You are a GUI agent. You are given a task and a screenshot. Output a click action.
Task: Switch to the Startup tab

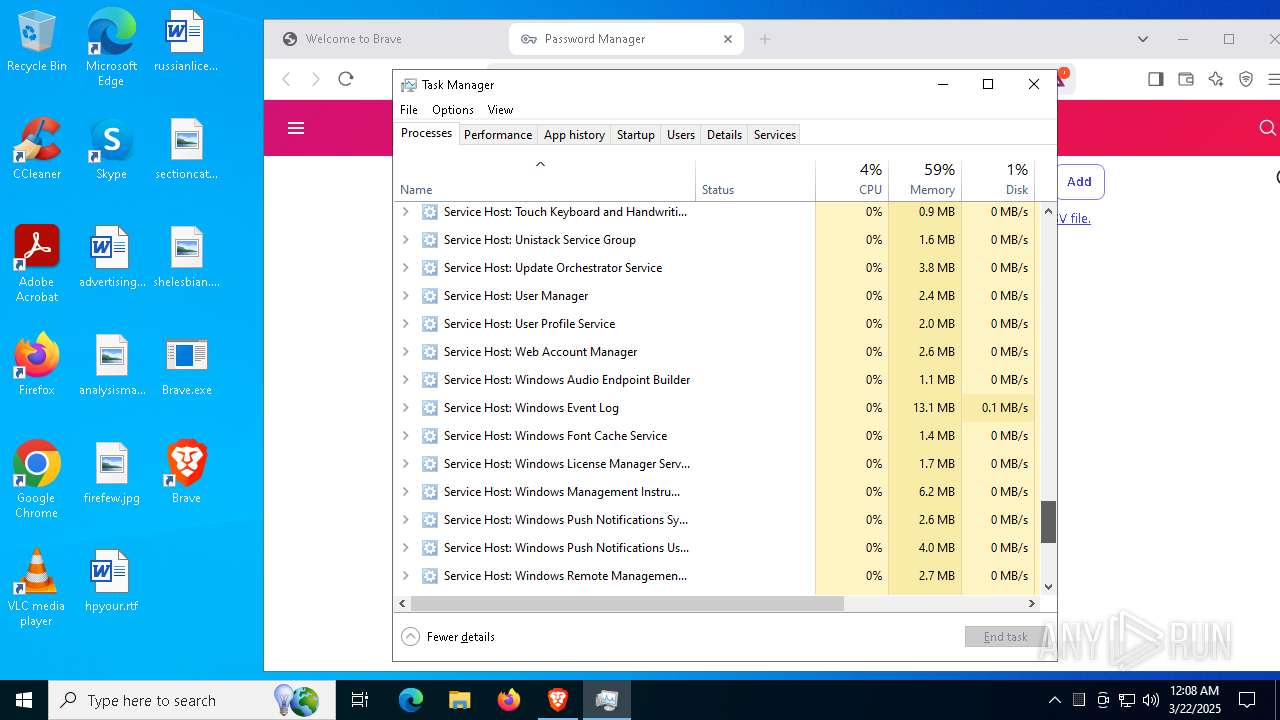coord(636,135)
